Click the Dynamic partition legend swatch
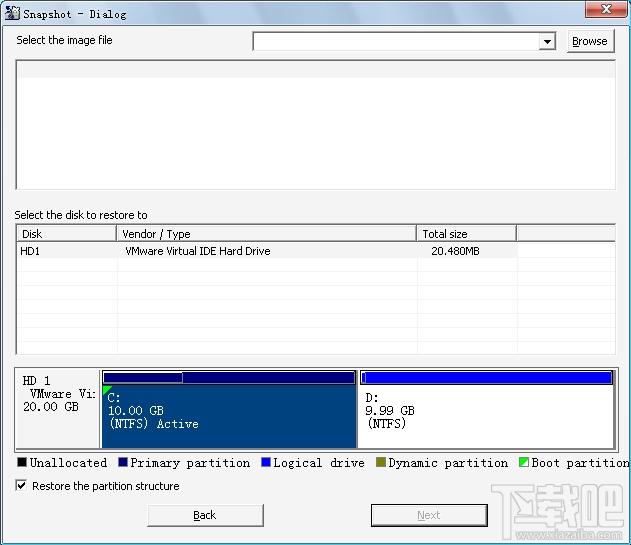631x545 pixels. pos(381,462)
